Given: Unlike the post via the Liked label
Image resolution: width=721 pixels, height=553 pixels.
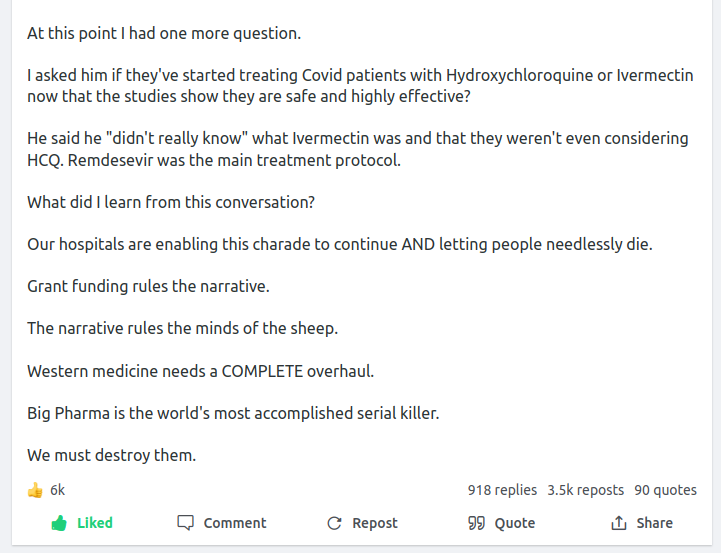Looking at the screenshot, I should coord(95,523).
